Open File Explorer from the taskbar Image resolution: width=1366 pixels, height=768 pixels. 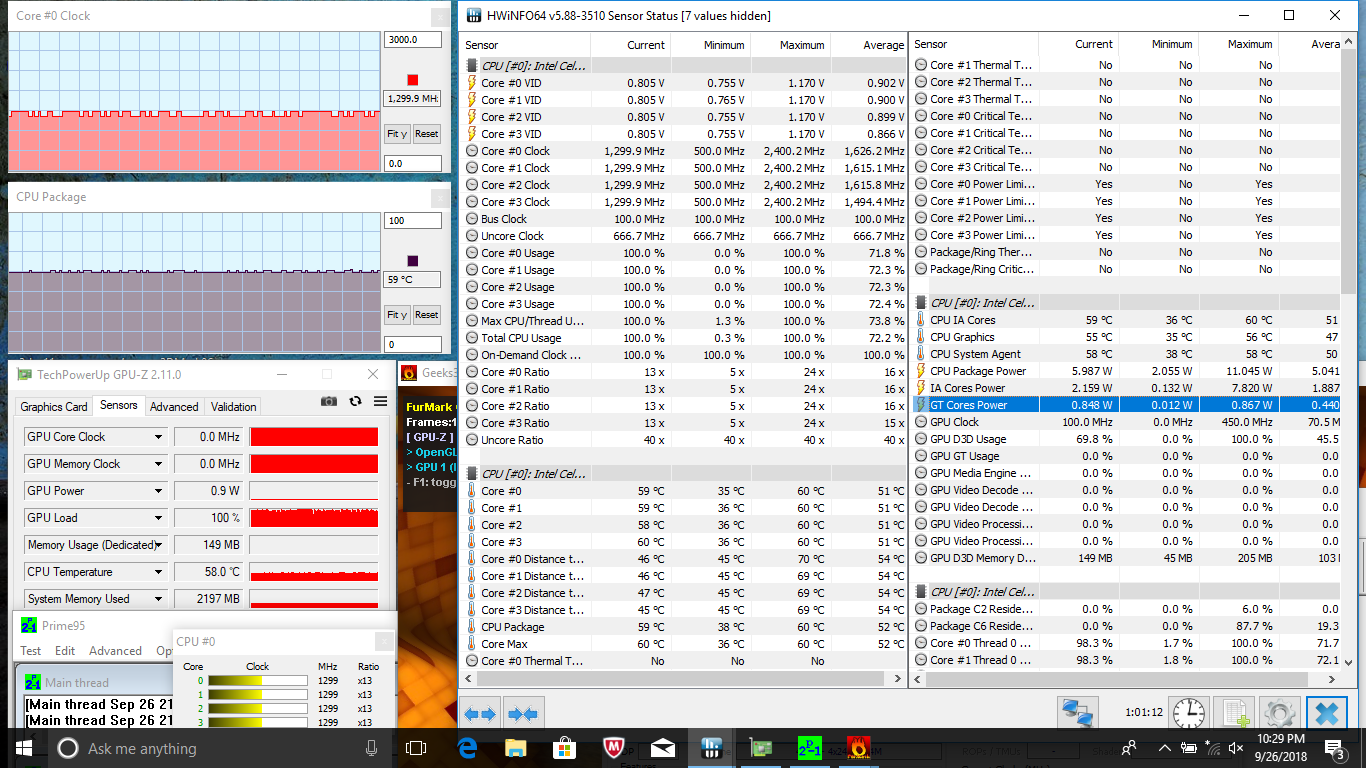[x=516, y=748]
